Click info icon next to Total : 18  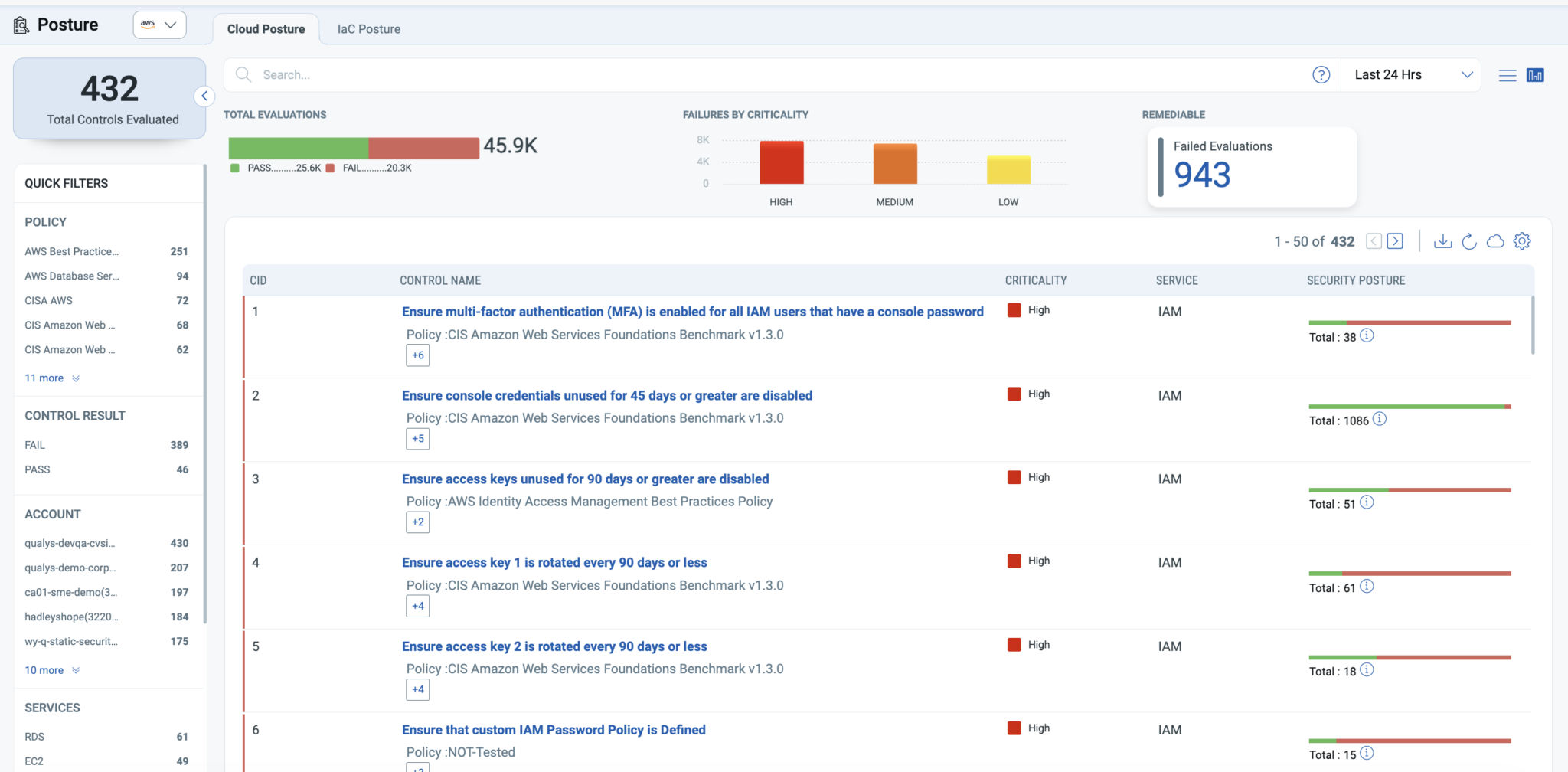pyautogui.click(x=1367, y=670)
